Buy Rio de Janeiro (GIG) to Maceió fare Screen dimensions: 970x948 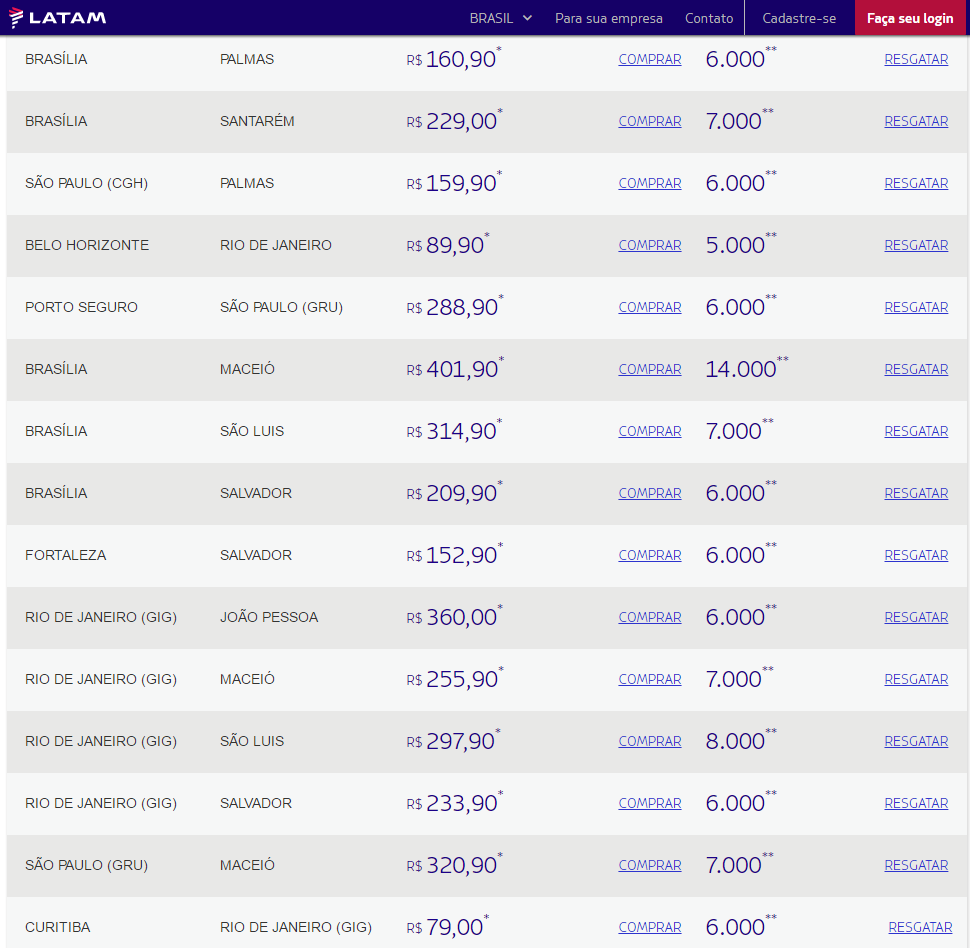pyautogui.click(x=650, y=679)
